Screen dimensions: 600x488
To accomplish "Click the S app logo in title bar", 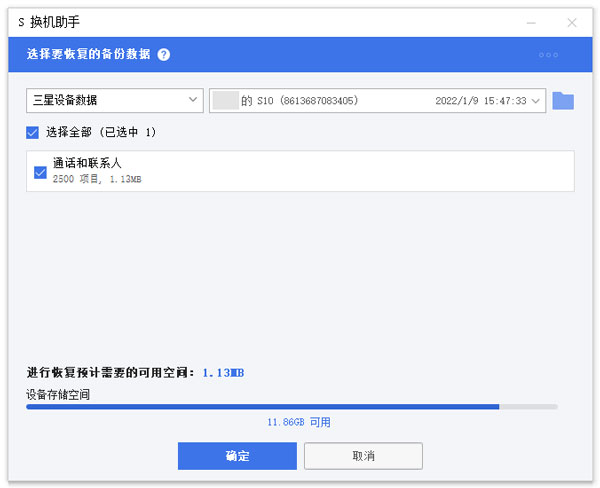I will (x=21, y=22).
